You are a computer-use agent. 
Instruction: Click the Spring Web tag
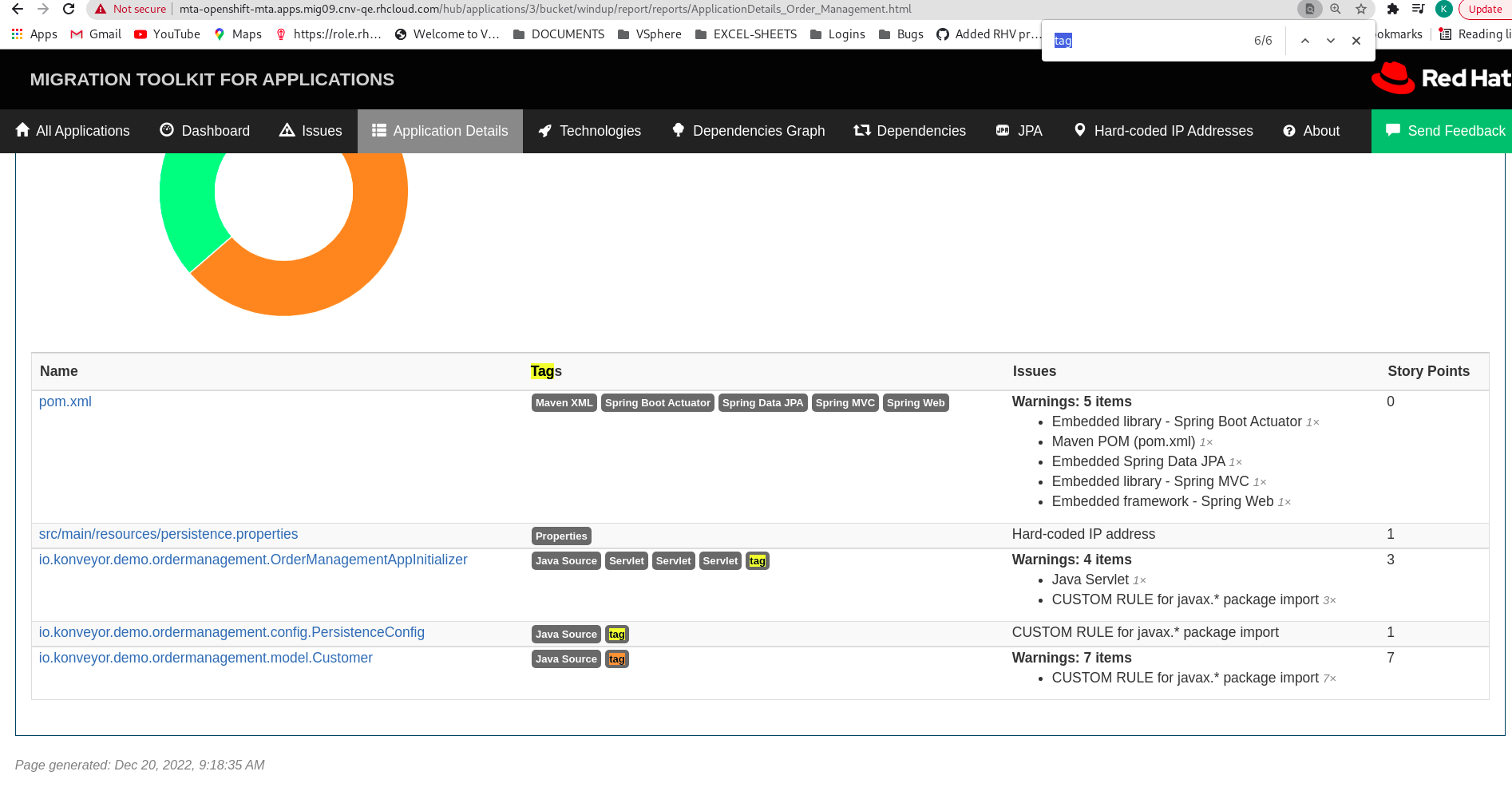916,403
